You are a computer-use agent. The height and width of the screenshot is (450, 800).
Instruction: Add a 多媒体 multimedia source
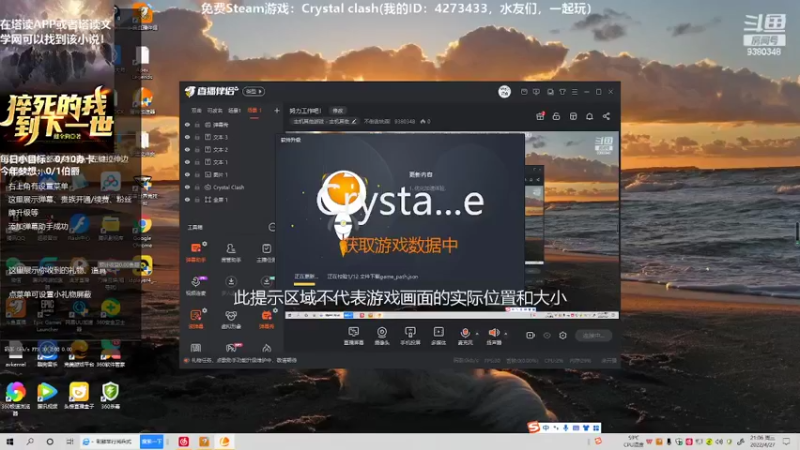(438, 335)
